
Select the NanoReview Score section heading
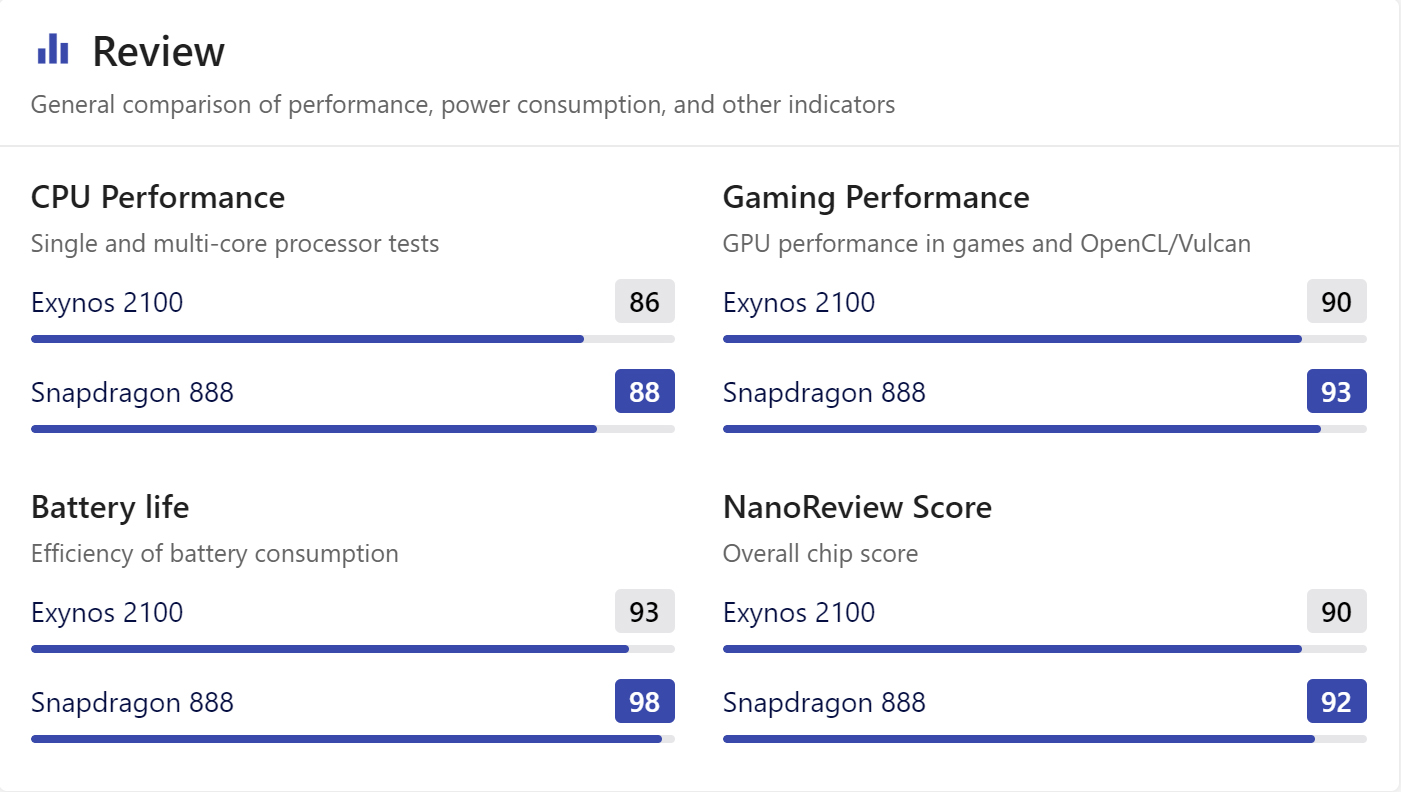[857, 507]
